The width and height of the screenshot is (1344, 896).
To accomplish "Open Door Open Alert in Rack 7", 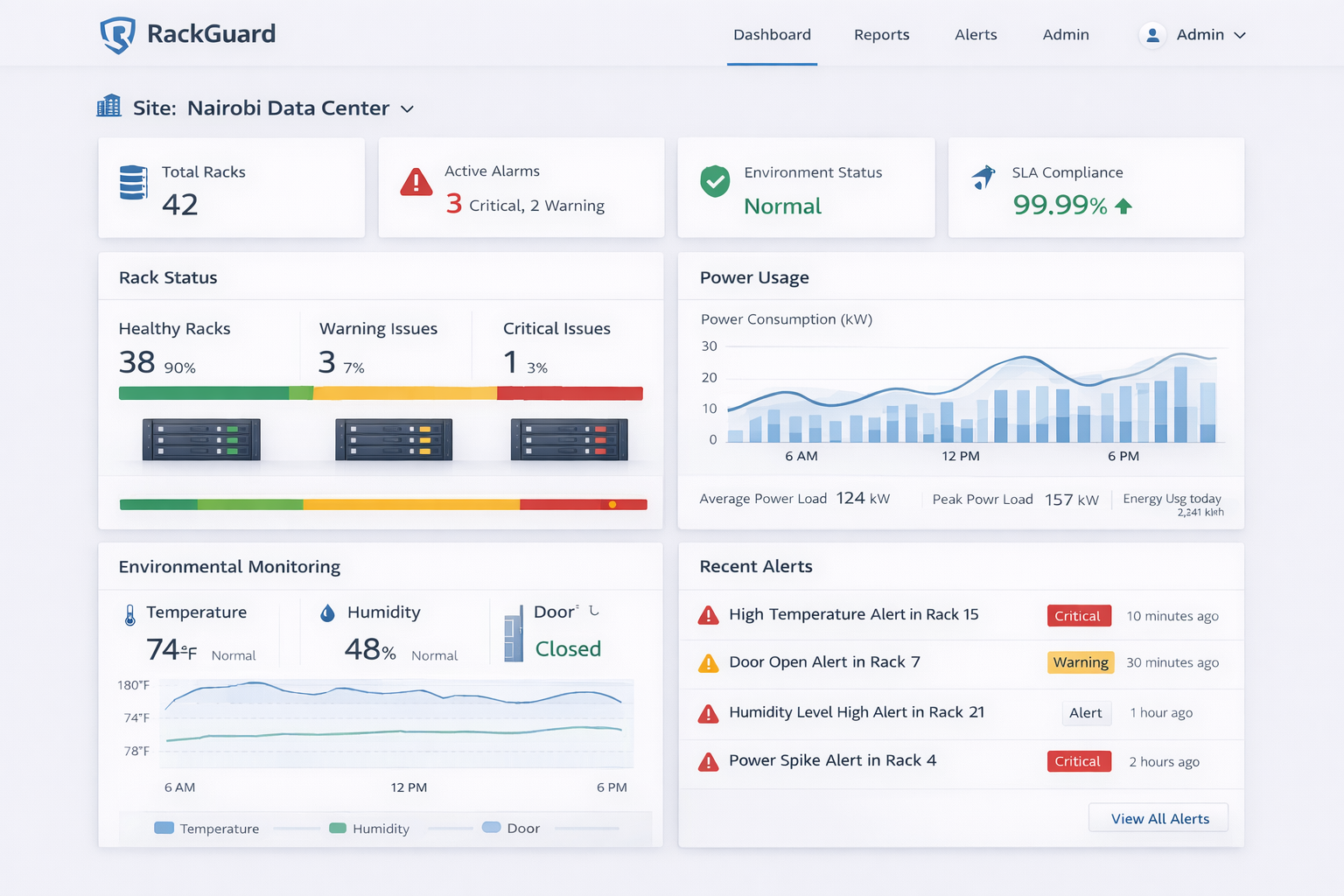I will click(x=824, y=662).
